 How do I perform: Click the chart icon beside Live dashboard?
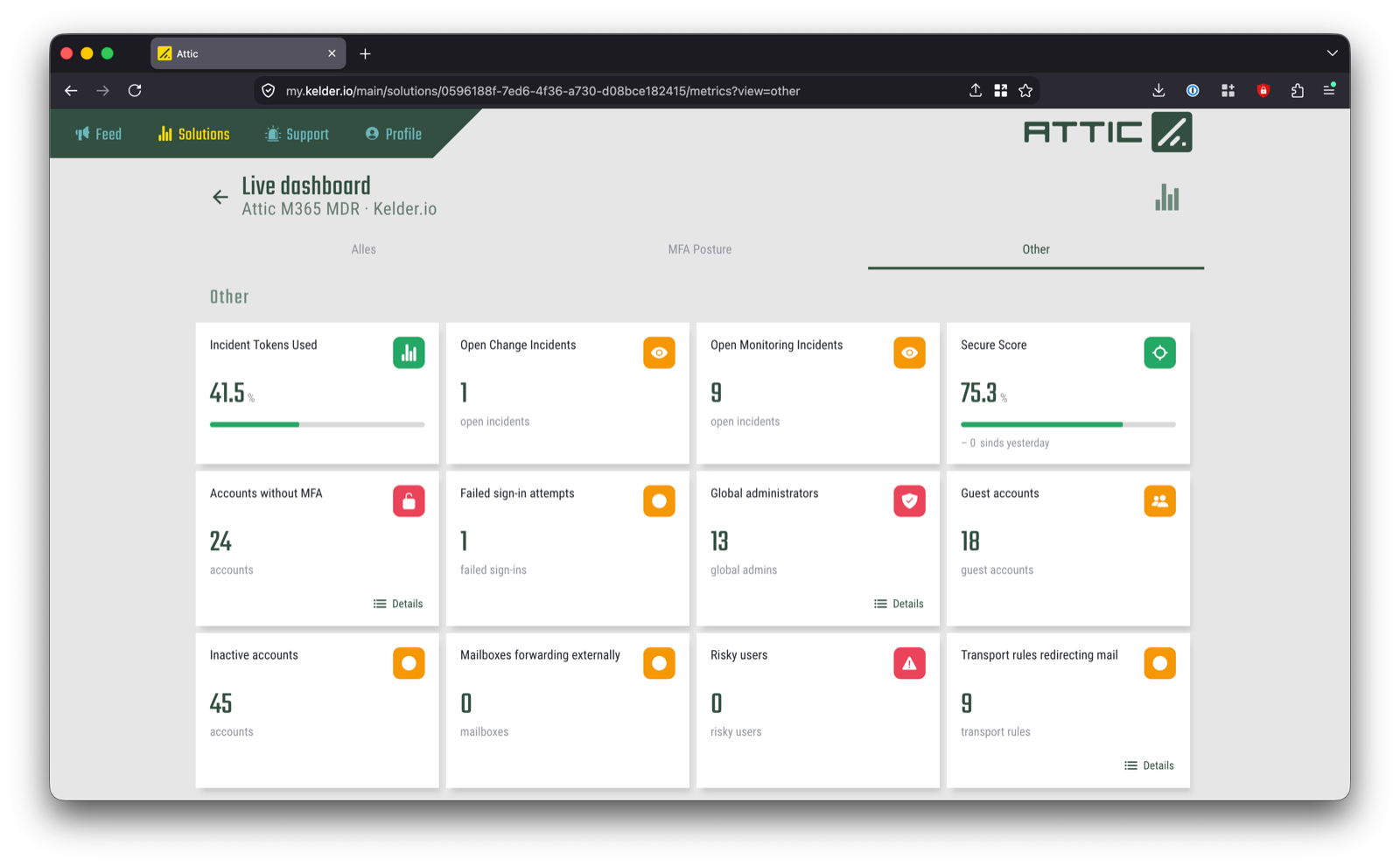pyautogui.click(x=1166, y=198)
